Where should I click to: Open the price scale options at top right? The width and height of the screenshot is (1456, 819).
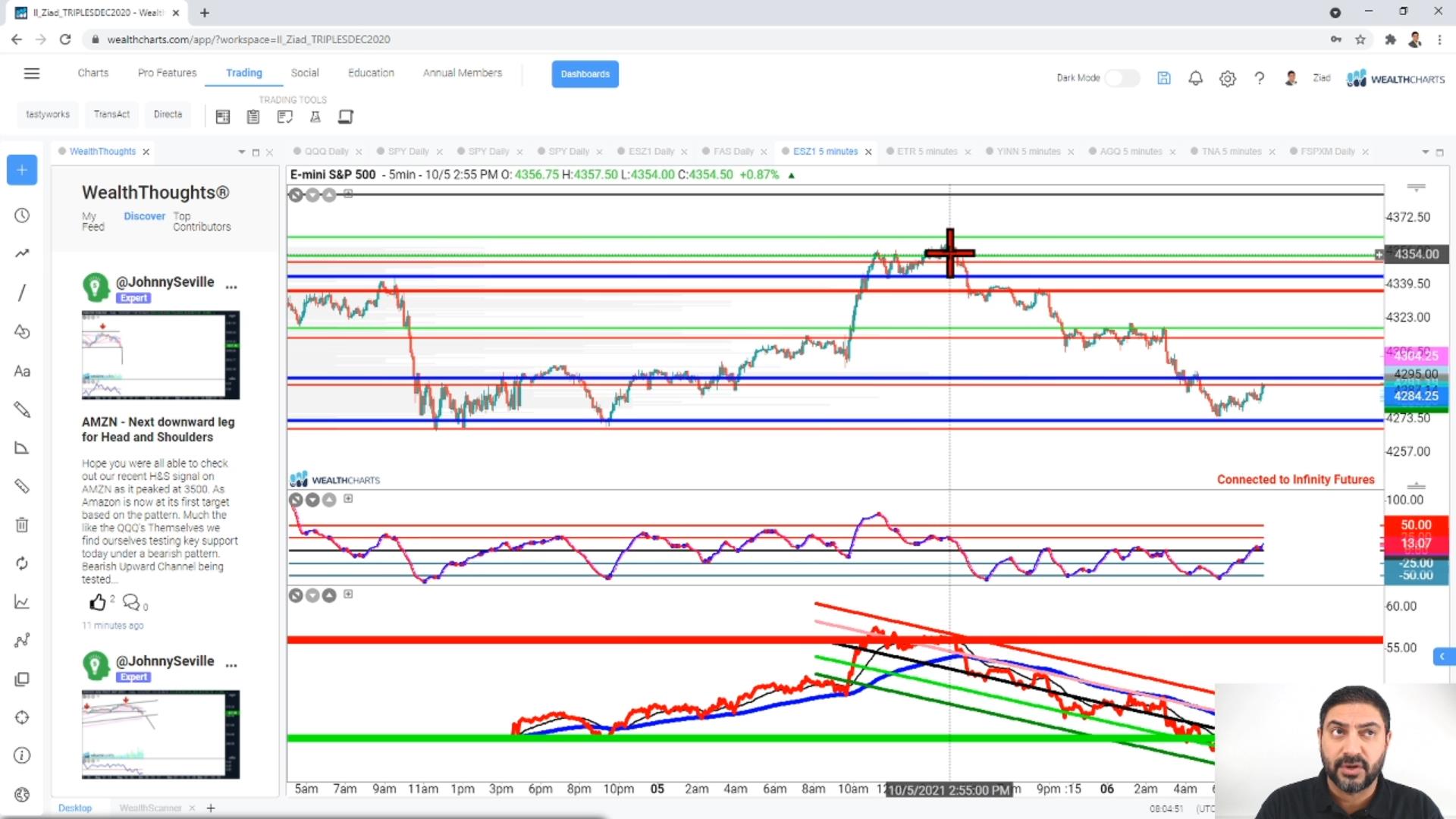tap(1416, 187)
